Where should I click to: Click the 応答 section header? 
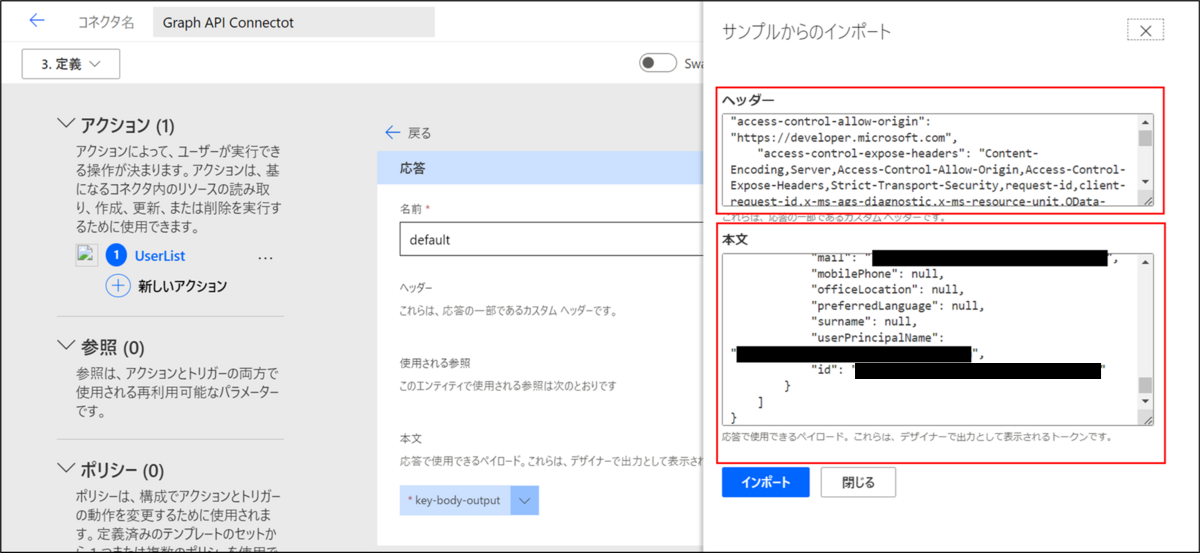point(541,169)
